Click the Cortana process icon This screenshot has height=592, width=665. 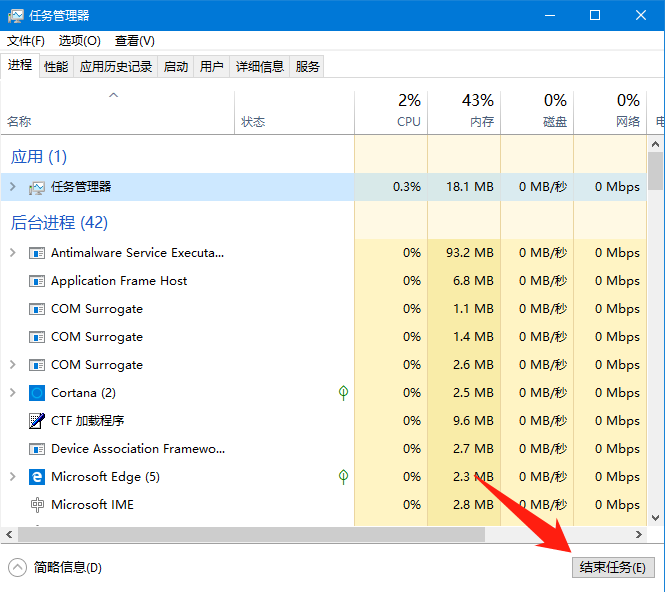point(37,393)
